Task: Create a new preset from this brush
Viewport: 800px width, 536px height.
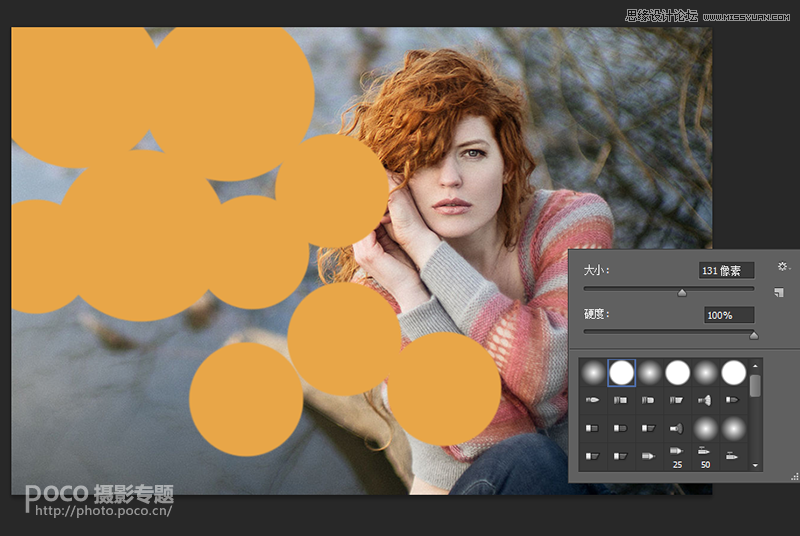Action: (779, 292)
